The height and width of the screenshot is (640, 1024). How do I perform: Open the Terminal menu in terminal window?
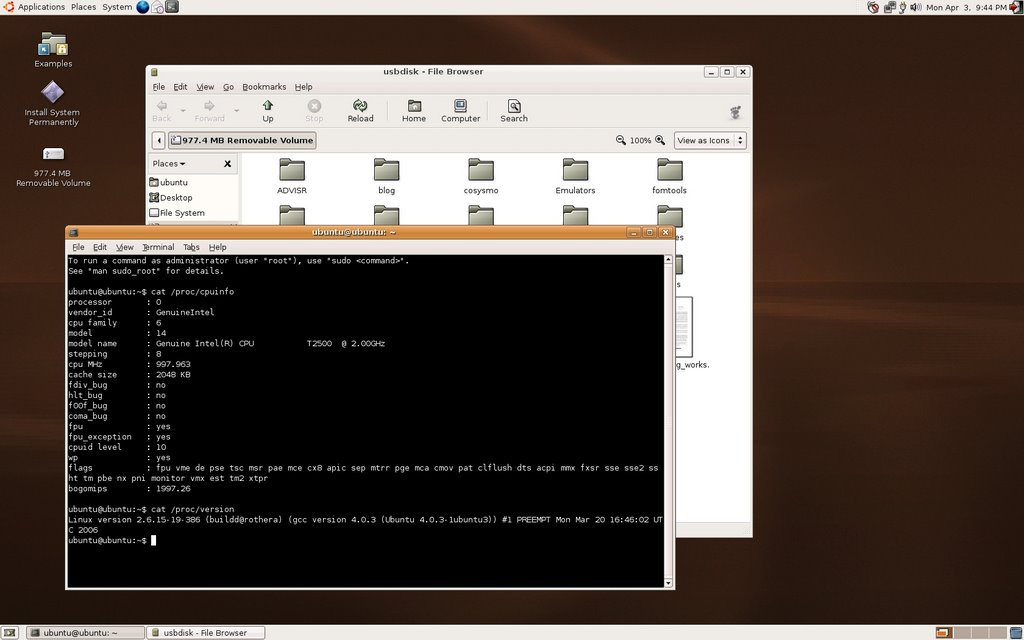pyautogui.click(x=157, y=247)
